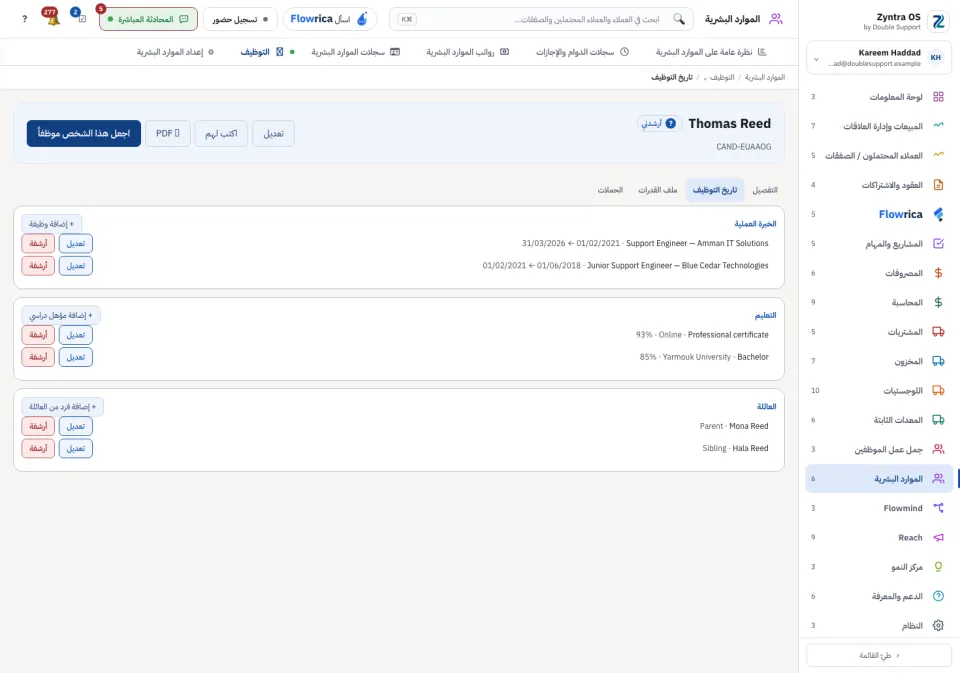The width and height of the screenshot is (960, 673).
Task: Click the المبيعات وإدارة العلاقات sidebar icon
Action: pos(938,126)
